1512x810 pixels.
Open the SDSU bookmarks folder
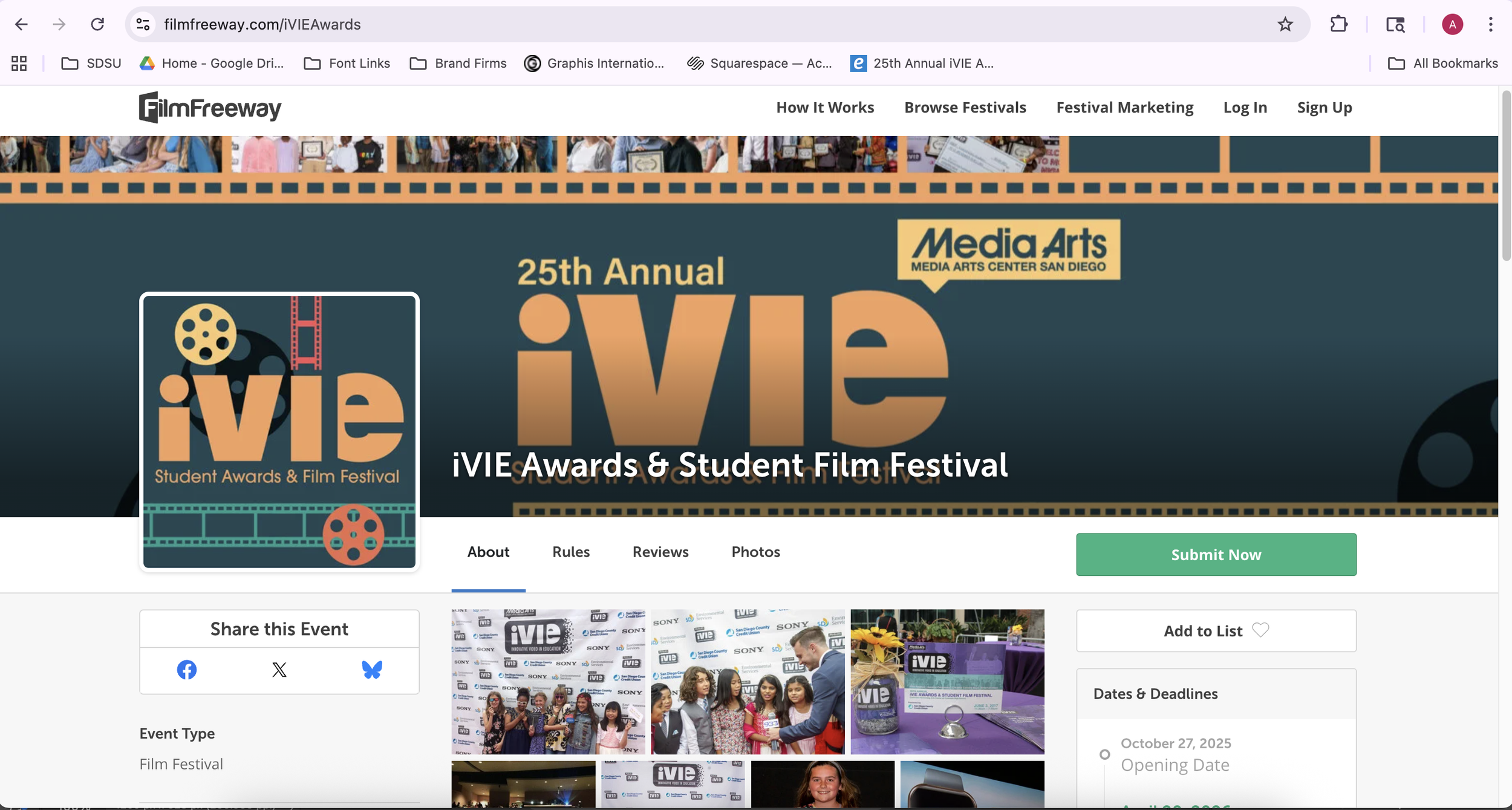click(x=91, y=64)
